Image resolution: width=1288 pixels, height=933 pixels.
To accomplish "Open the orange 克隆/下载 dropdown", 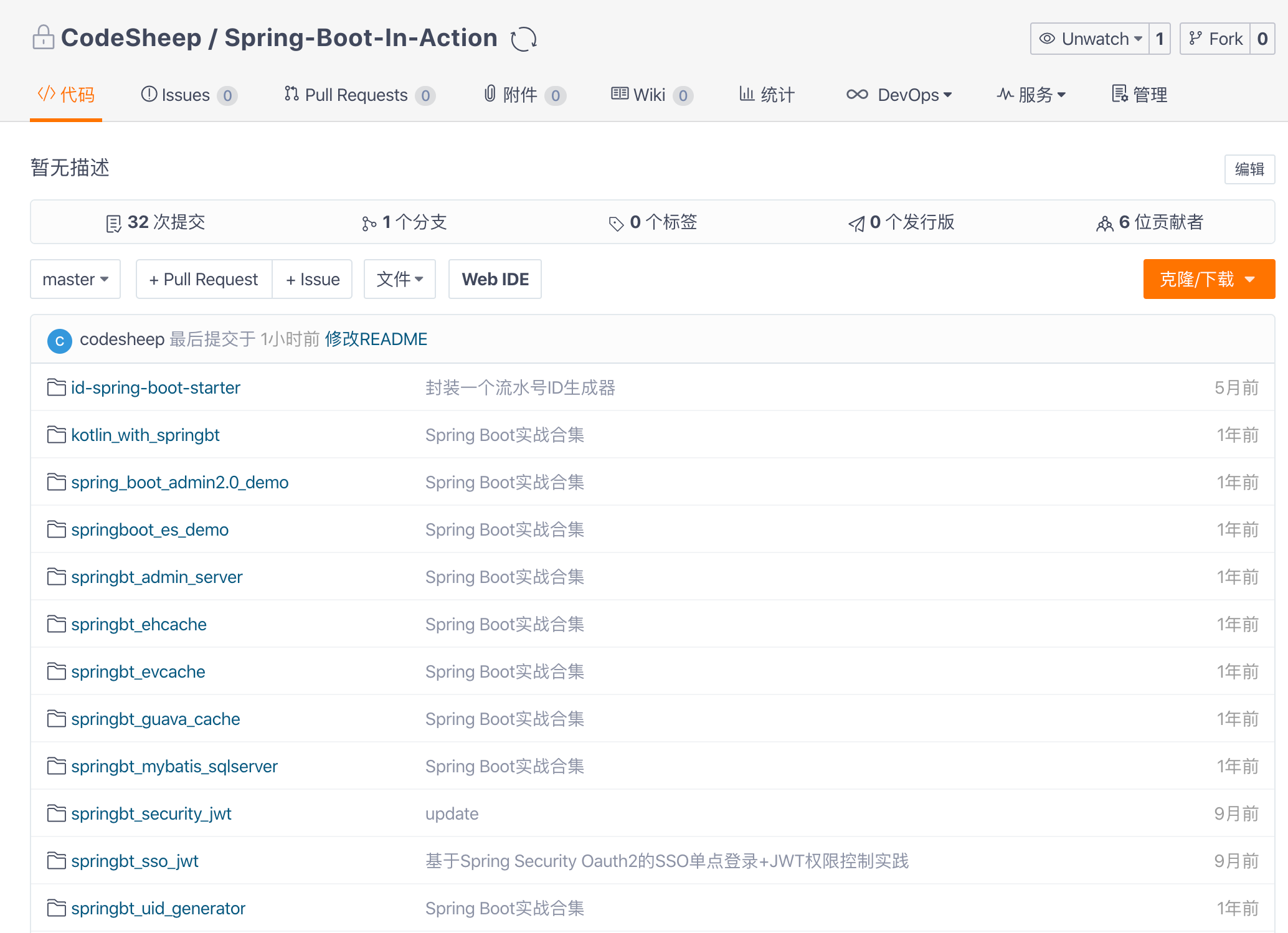I will 1208,279.
